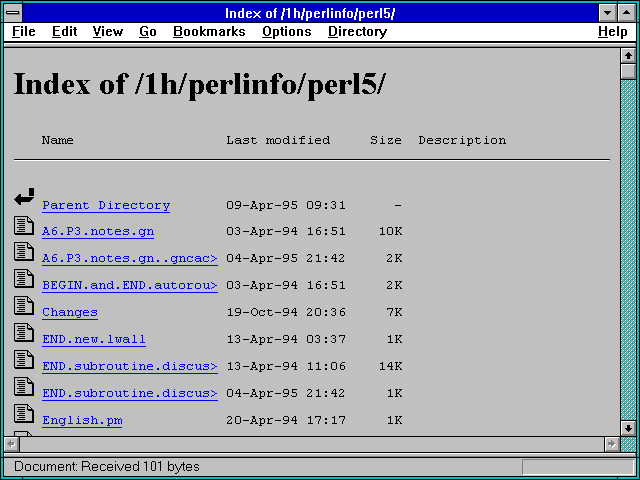The width and height of the screenshot is (640, 480).
Task: Open the Edit menu
Action: [x=64, y=31]
